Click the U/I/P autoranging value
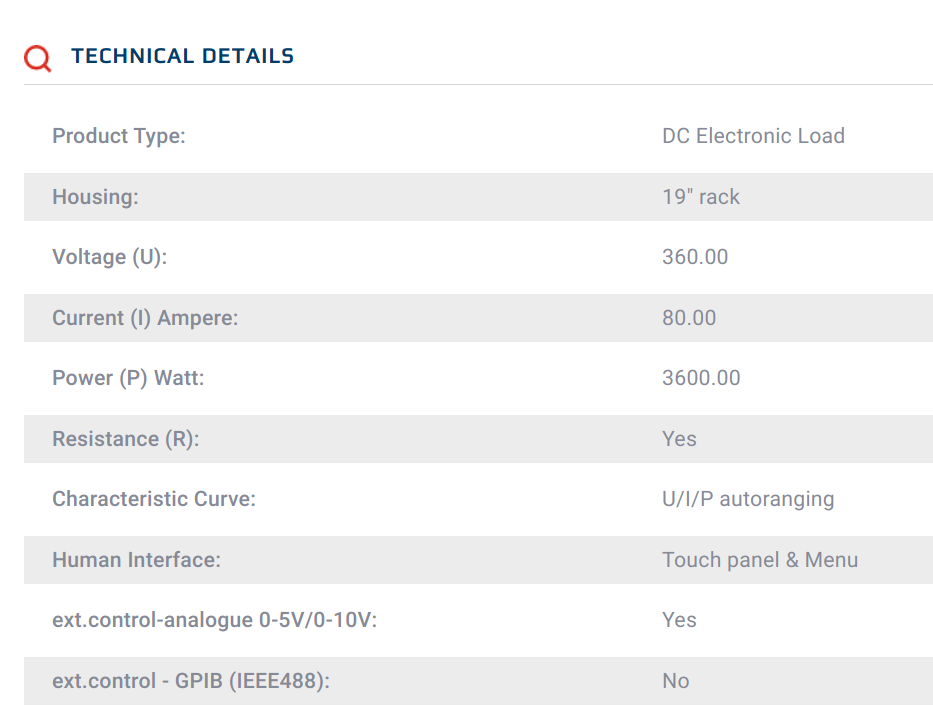 pyautogui.click(x=748, y=499)
